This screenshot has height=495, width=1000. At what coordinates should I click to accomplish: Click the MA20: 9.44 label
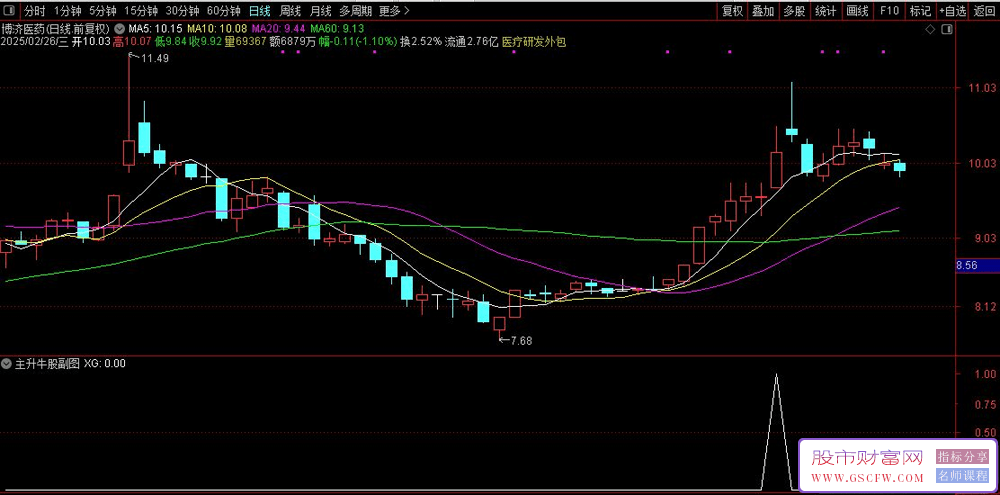pyautogui.click(x=277, y=29)
